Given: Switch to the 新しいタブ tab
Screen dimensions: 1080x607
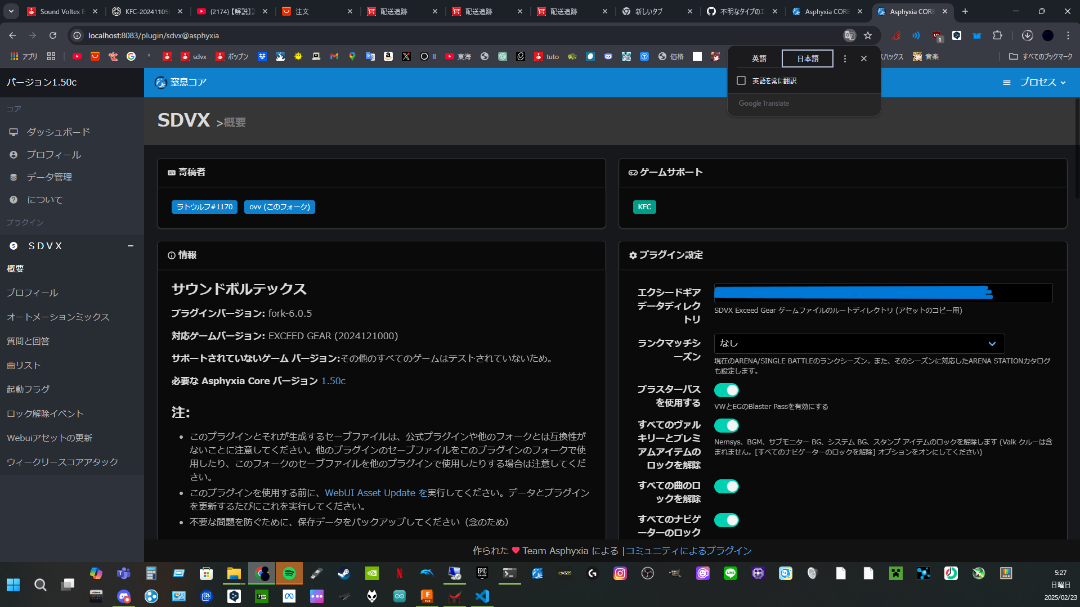Looking at the screenshot, I should tap(655, 12).
